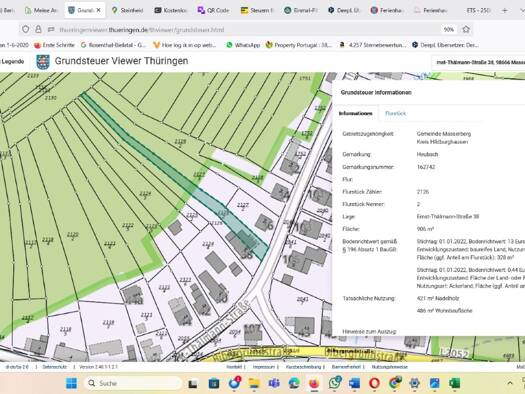Click the address search field showing Thälmann-Straße
525x394 pixels.
click(479, 62)
